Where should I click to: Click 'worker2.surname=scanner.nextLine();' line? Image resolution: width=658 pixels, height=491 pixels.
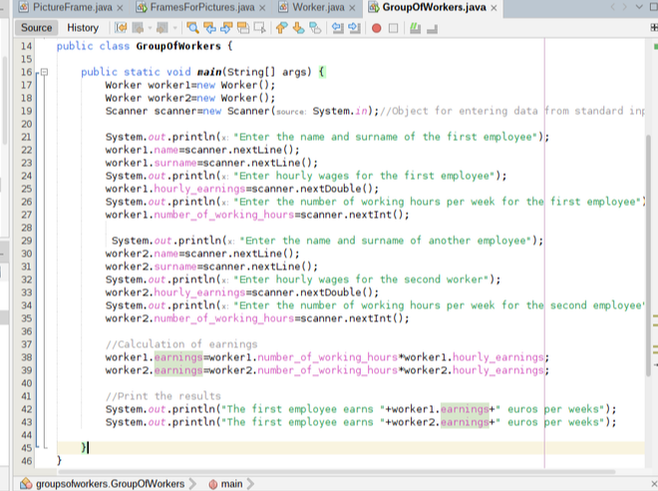(212, 266)
